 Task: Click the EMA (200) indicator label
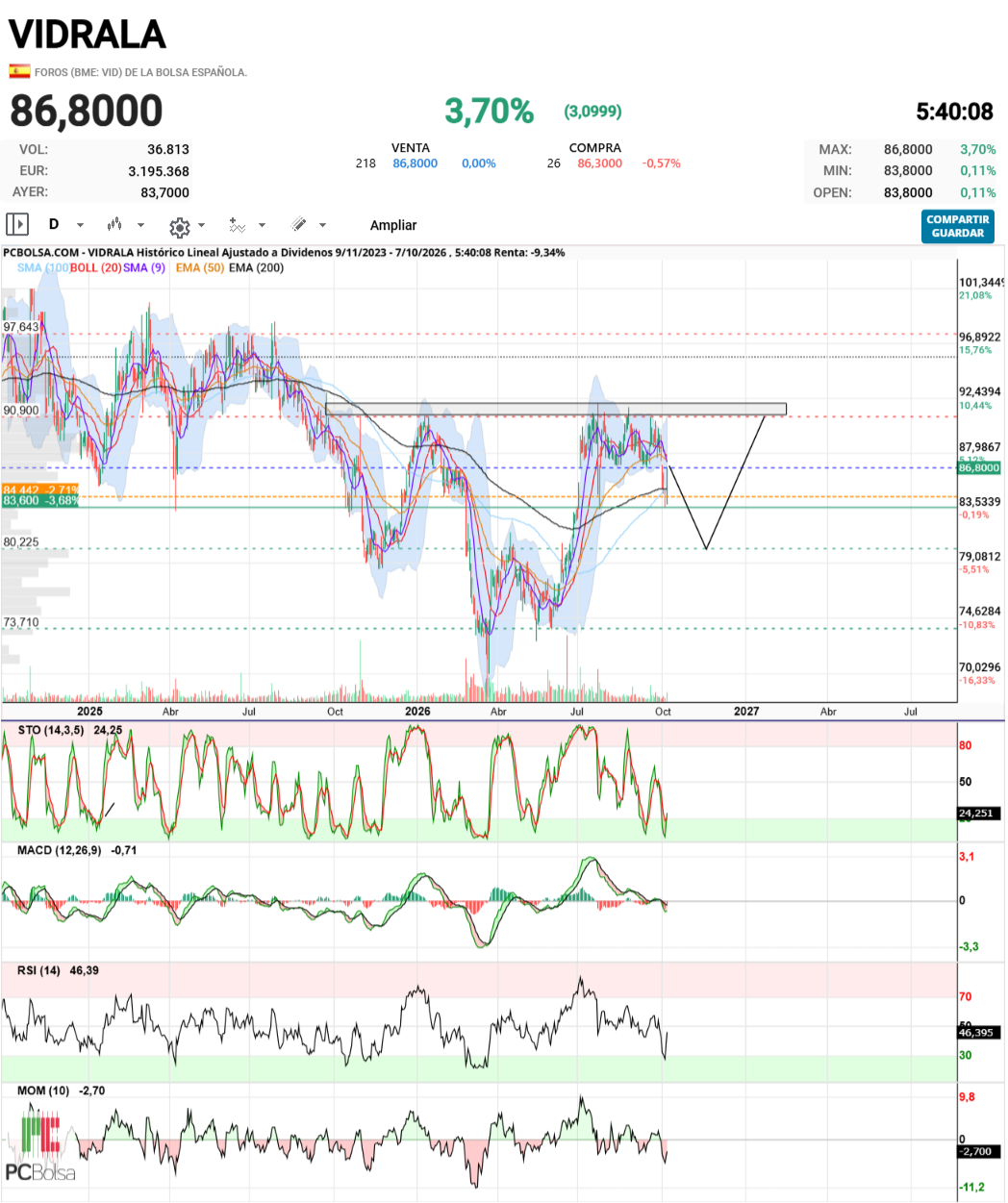256,267
